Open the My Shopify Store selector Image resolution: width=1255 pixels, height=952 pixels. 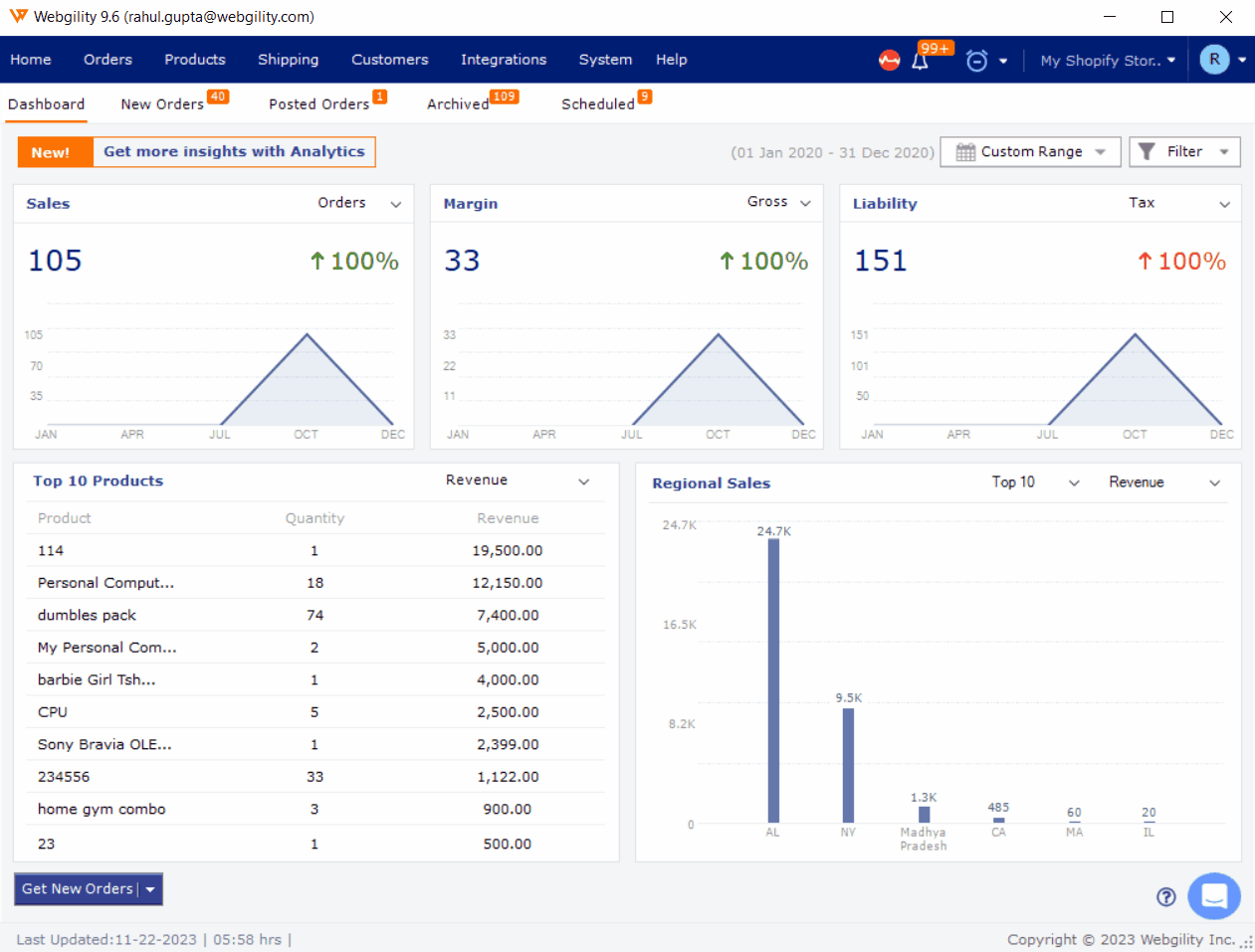pos(1107,61)
